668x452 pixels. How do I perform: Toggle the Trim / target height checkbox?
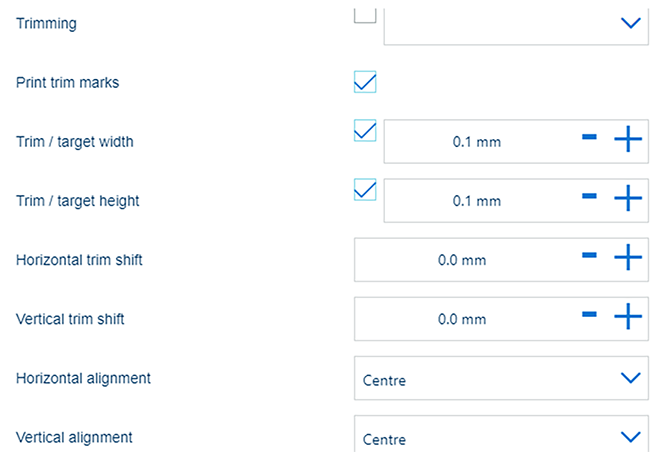click(365, 190)
